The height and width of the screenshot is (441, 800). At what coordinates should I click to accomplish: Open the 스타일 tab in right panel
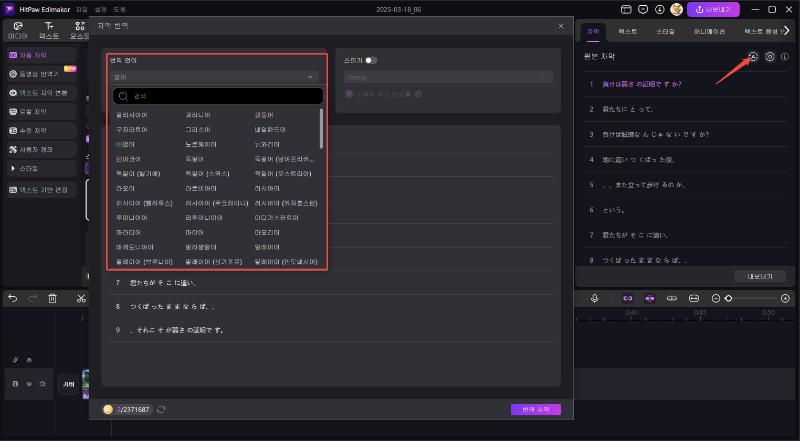[665, 32]
